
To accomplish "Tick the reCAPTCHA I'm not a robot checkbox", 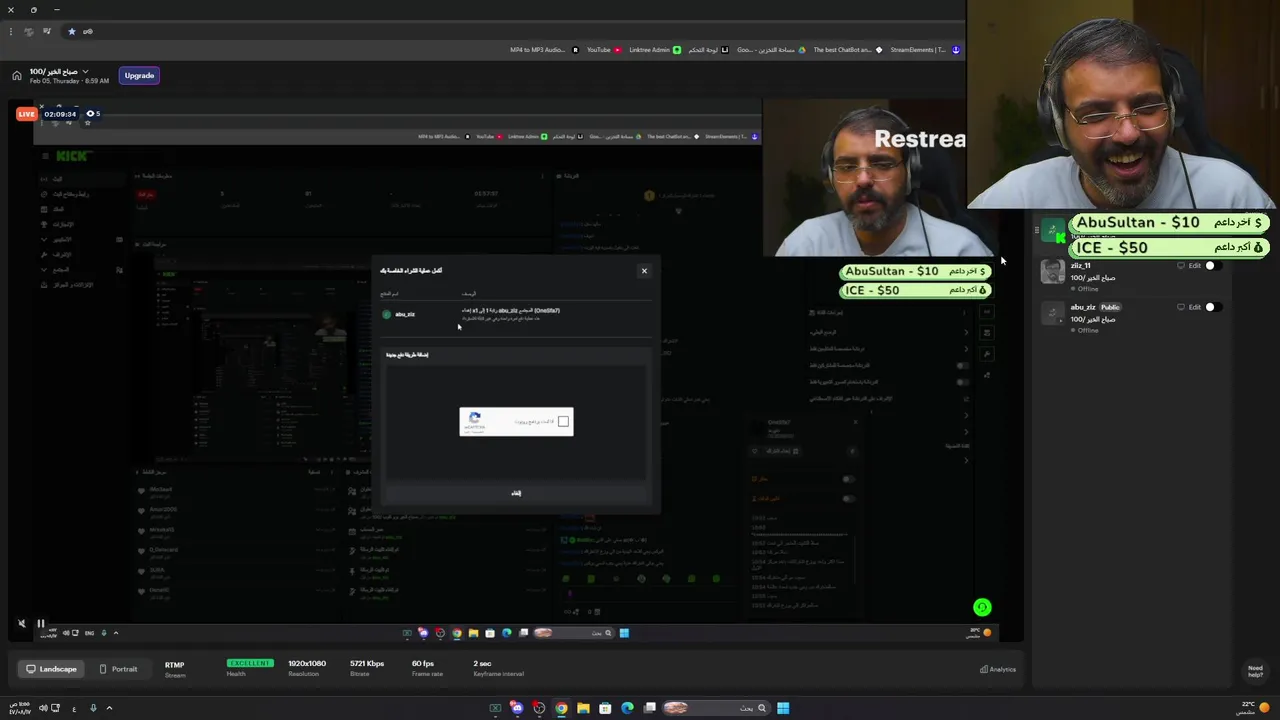I will 563,422.
